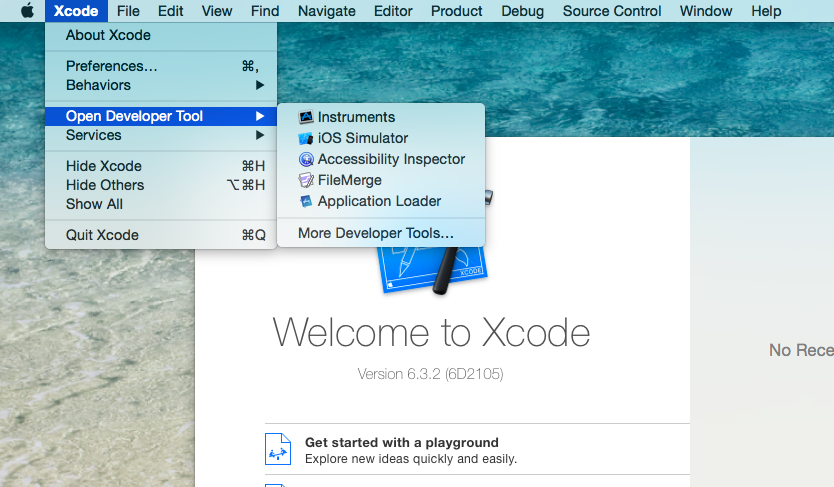Open FileMerge from the submenu
Screen dimensions: 834x487
[x=381, y=180]
